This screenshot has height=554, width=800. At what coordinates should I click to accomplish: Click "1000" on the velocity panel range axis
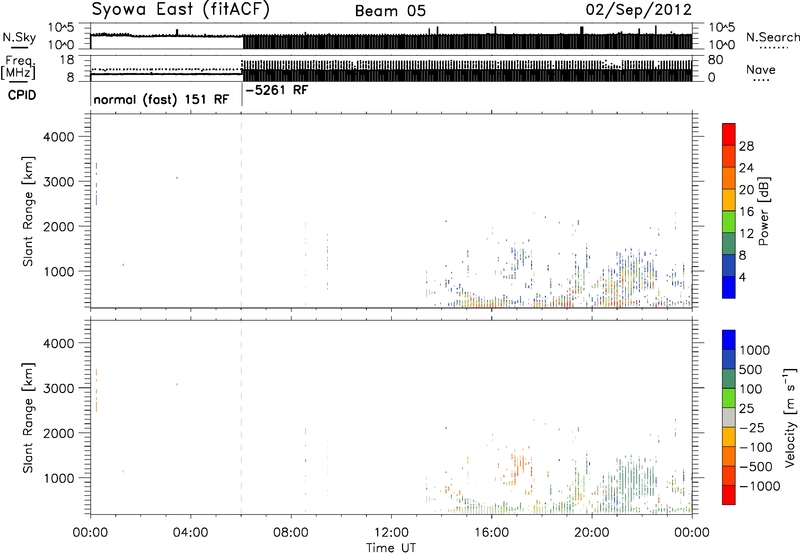pos(58,478)
